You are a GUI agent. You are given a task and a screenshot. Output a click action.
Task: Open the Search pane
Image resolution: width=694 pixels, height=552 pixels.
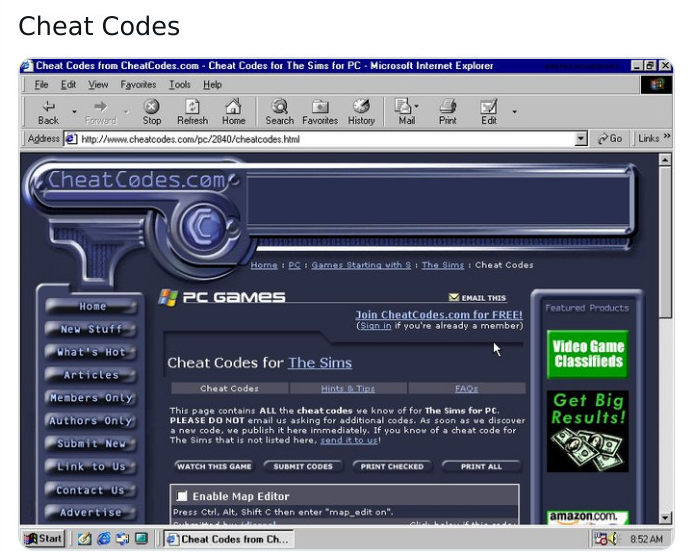(279, 112)
